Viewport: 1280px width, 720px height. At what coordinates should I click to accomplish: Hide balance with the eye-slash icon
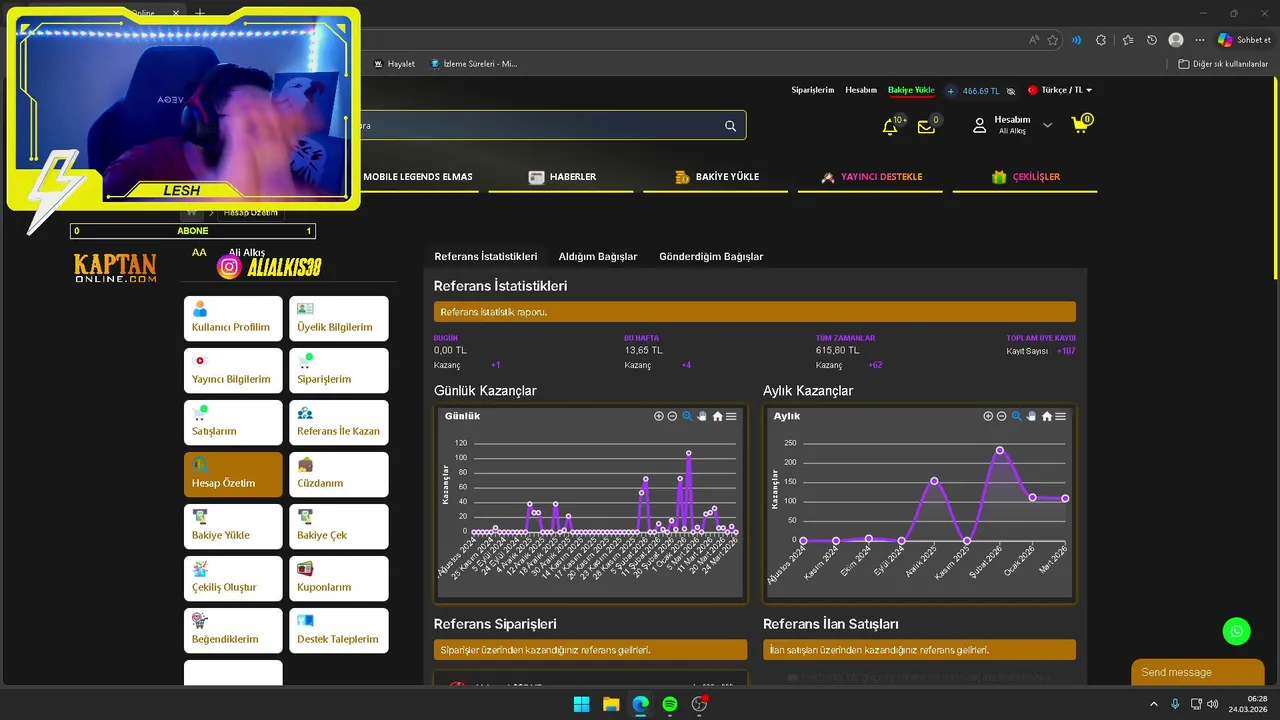pyautogui.click(x=1011, y=91)
